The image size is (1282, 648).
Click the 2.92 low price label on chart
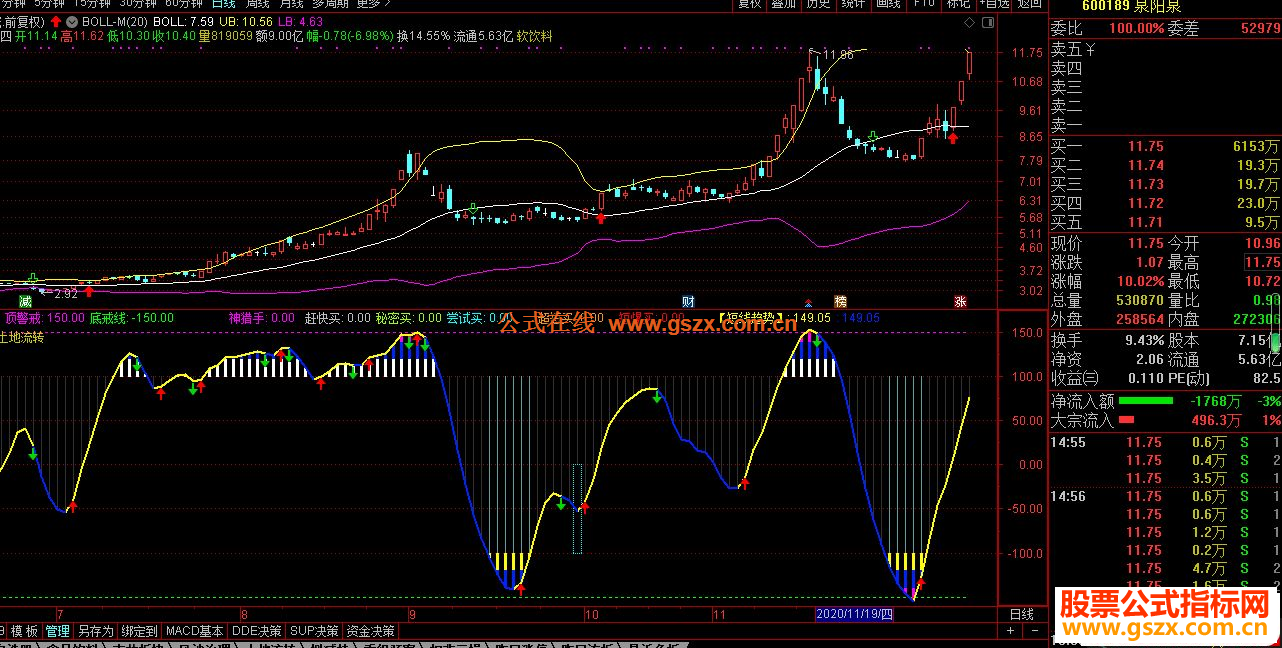click(65, 294)
